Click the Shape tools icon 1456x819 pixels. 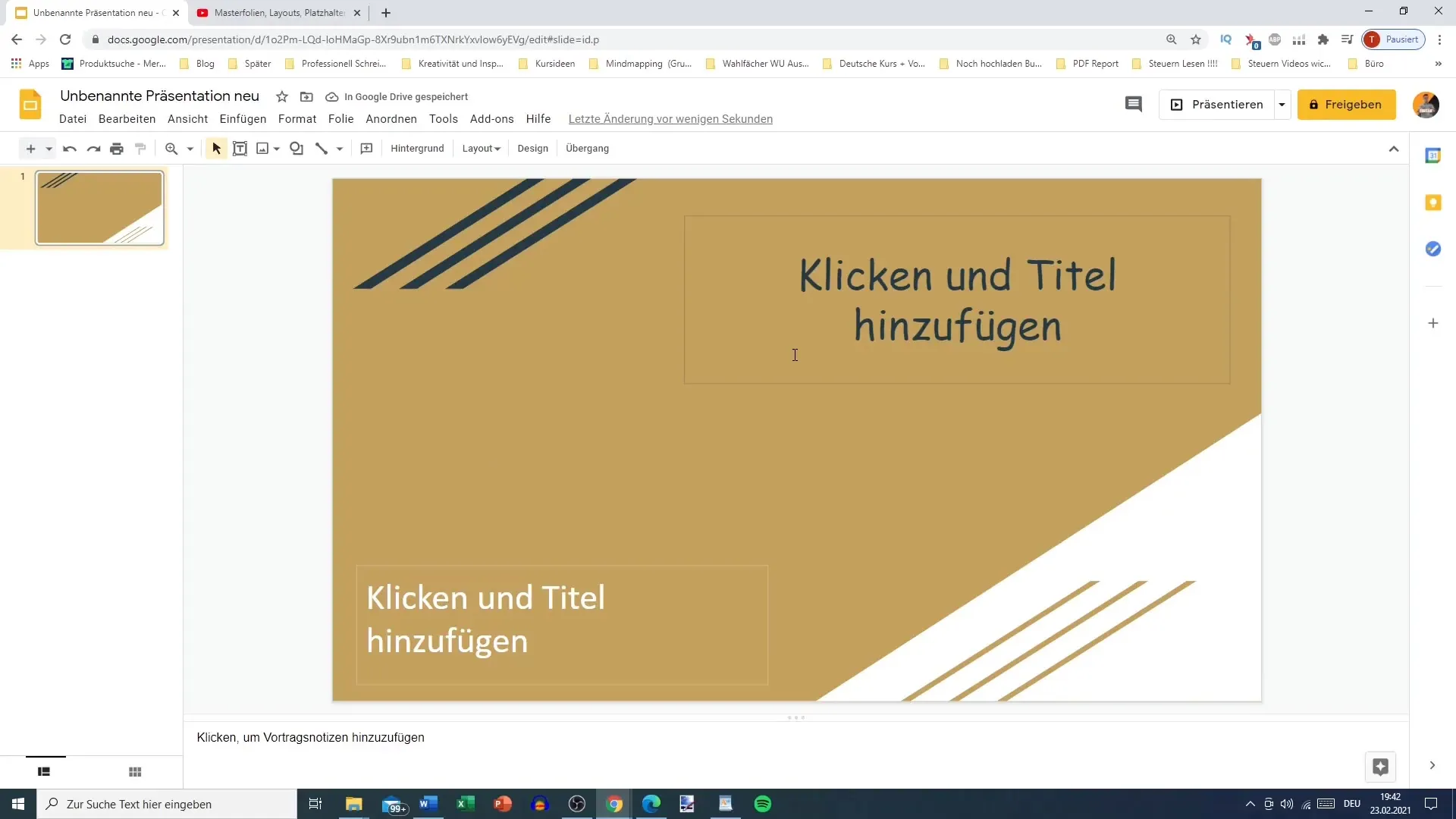296,148
